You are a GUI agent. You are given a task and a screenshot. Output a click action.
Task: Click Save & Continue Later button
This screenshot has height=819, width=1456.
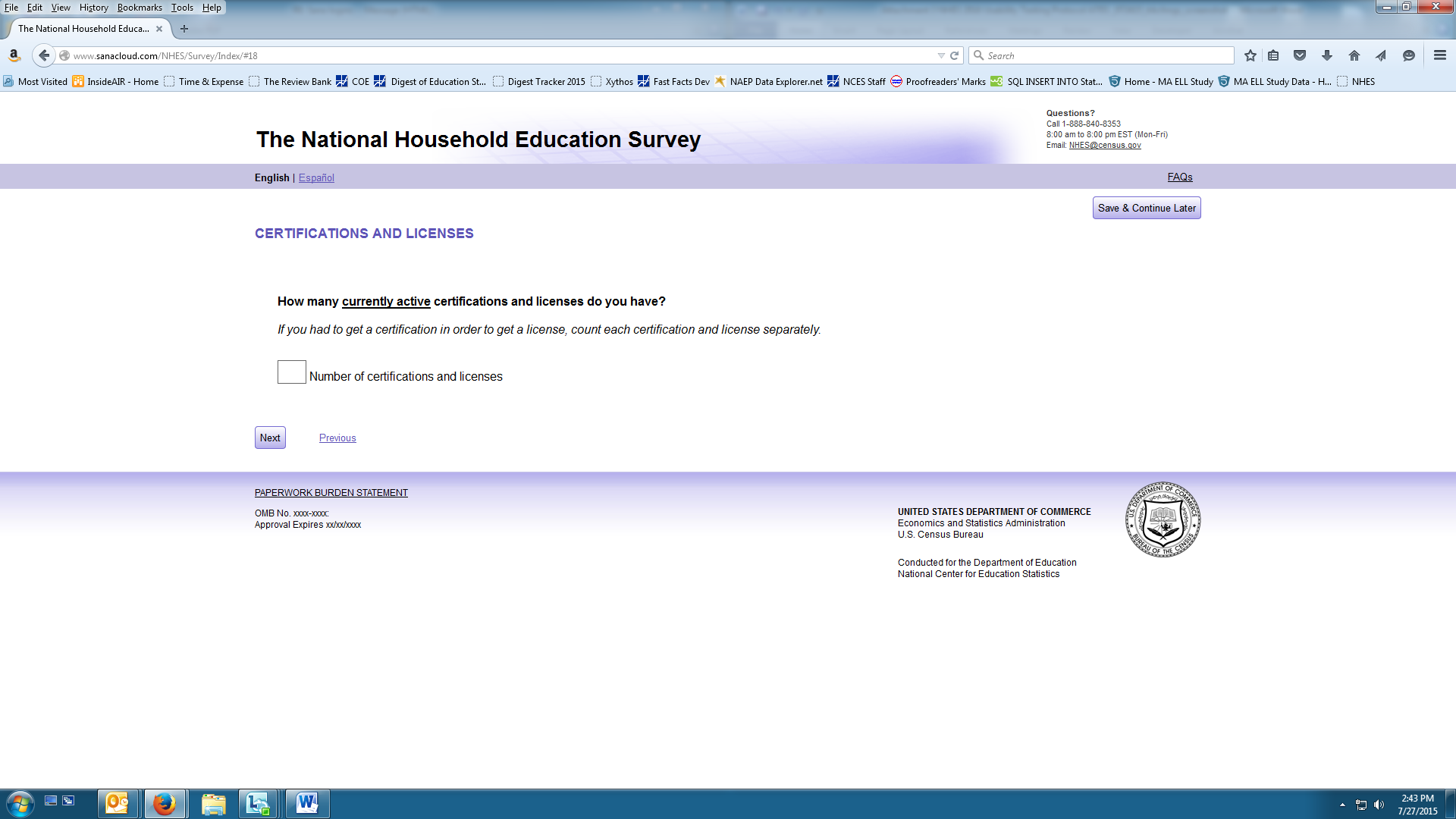coord(1146,208)
